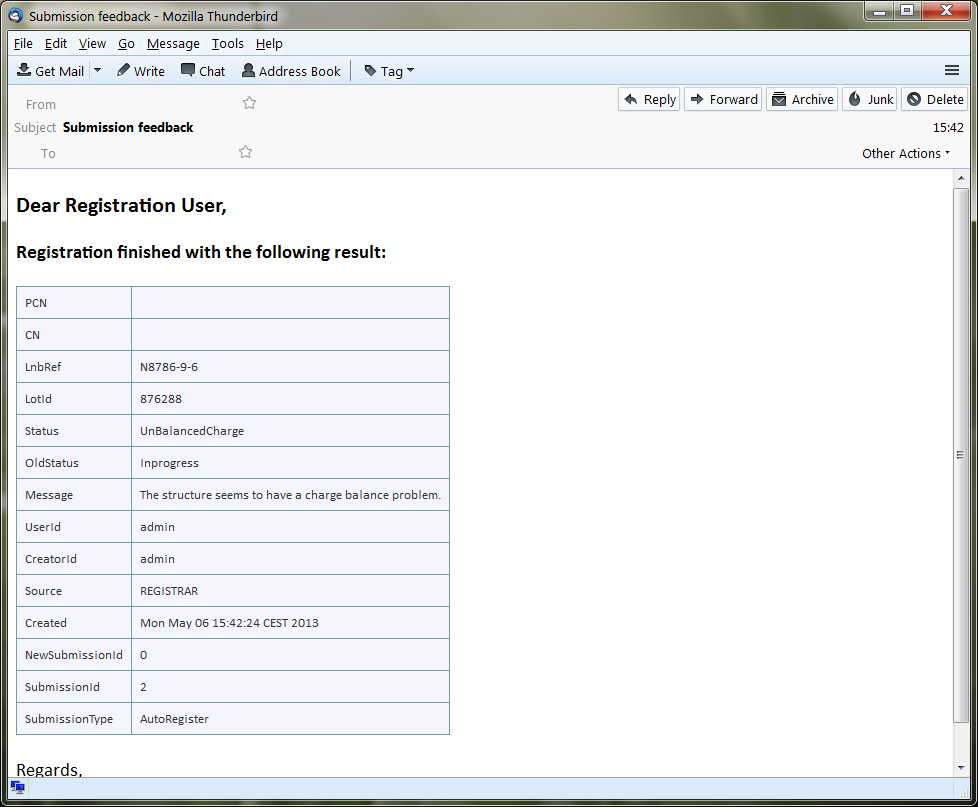Reply to the Submission feedback email
The image size is (978, 807).
pyautogui.click(x=649, y=99)
